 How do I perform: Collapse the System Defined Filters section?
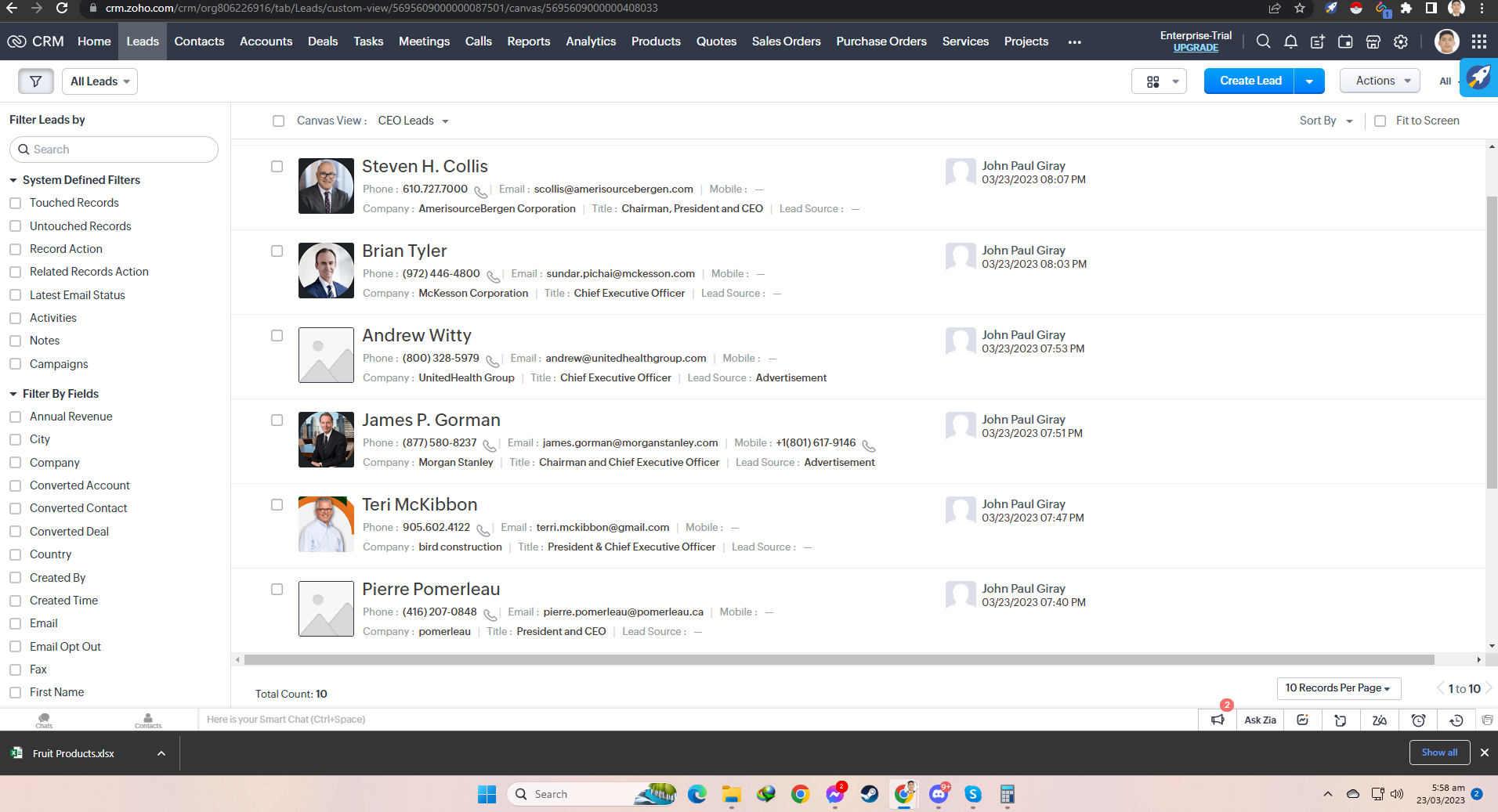13,180
